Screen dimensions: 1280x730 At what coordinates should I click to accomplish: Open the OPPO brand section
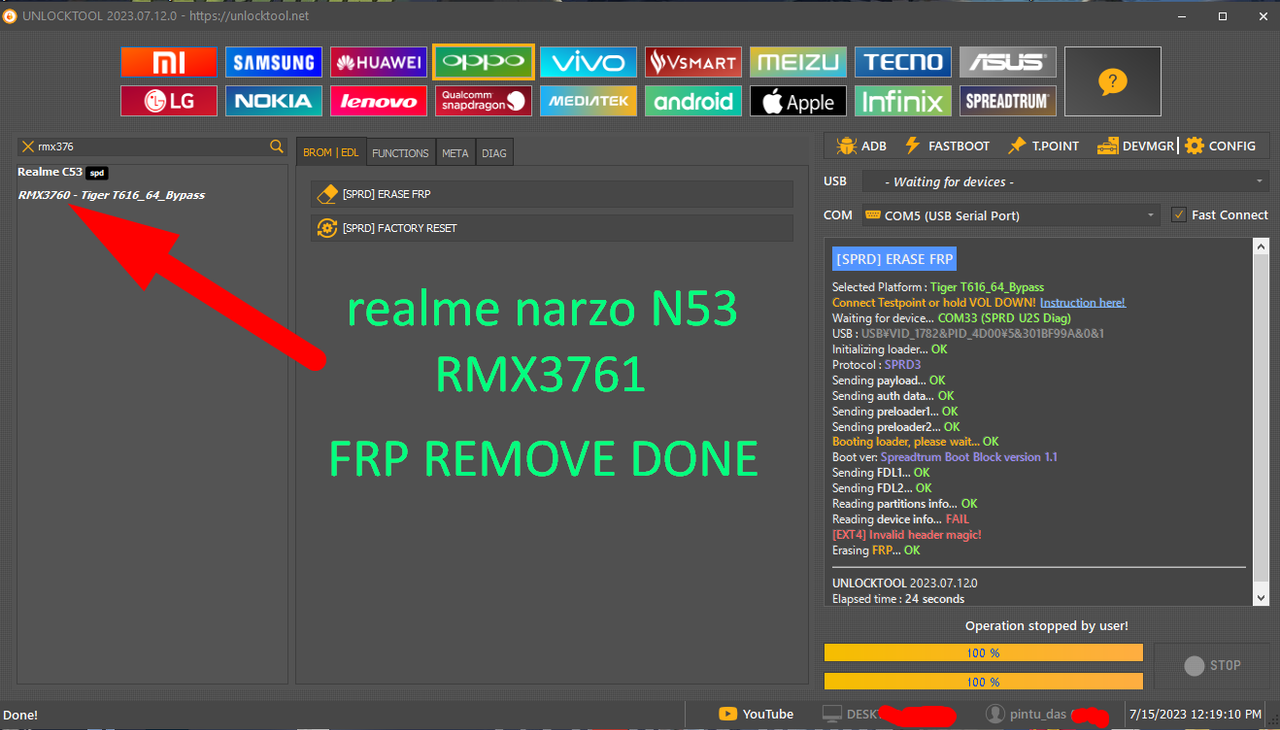click(483, 61)
